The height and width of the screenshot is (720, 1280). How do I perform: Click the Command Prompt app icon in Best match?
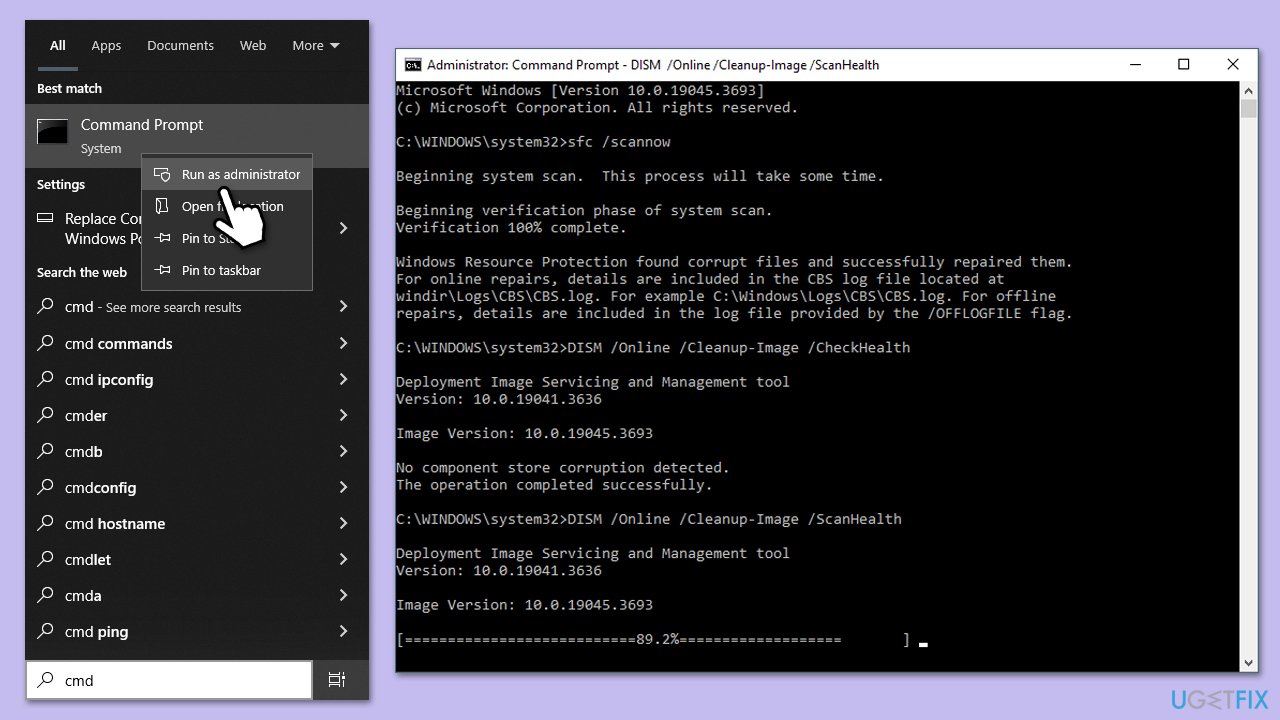coord(53,132)
